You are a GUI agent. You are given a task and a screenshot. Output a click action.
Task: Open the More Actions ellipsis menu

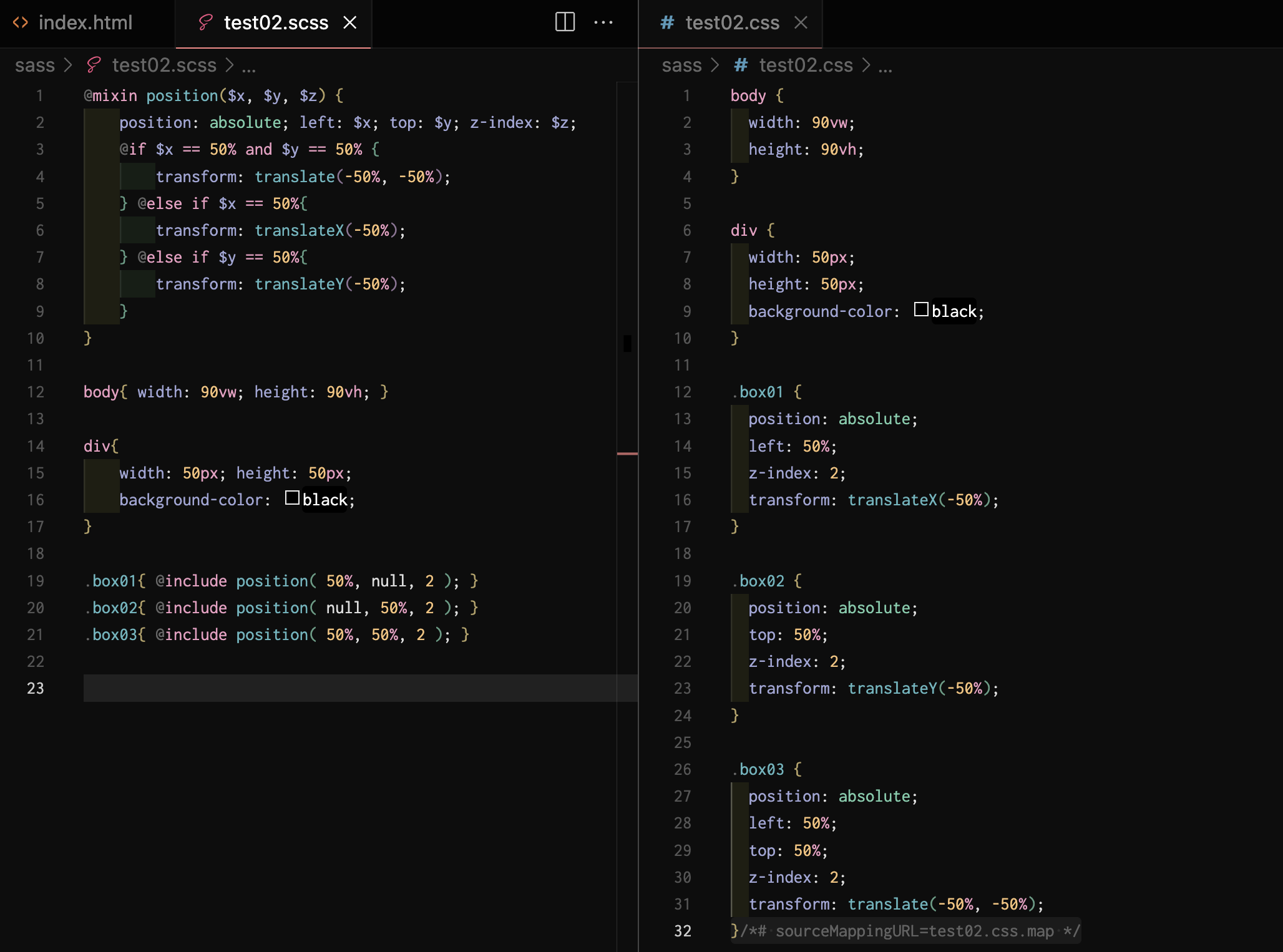click(x=603, y=22)
